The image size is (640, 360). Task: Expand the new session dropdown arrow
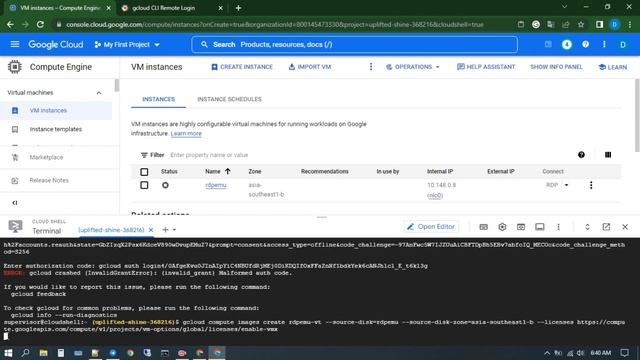pos(174,230)
